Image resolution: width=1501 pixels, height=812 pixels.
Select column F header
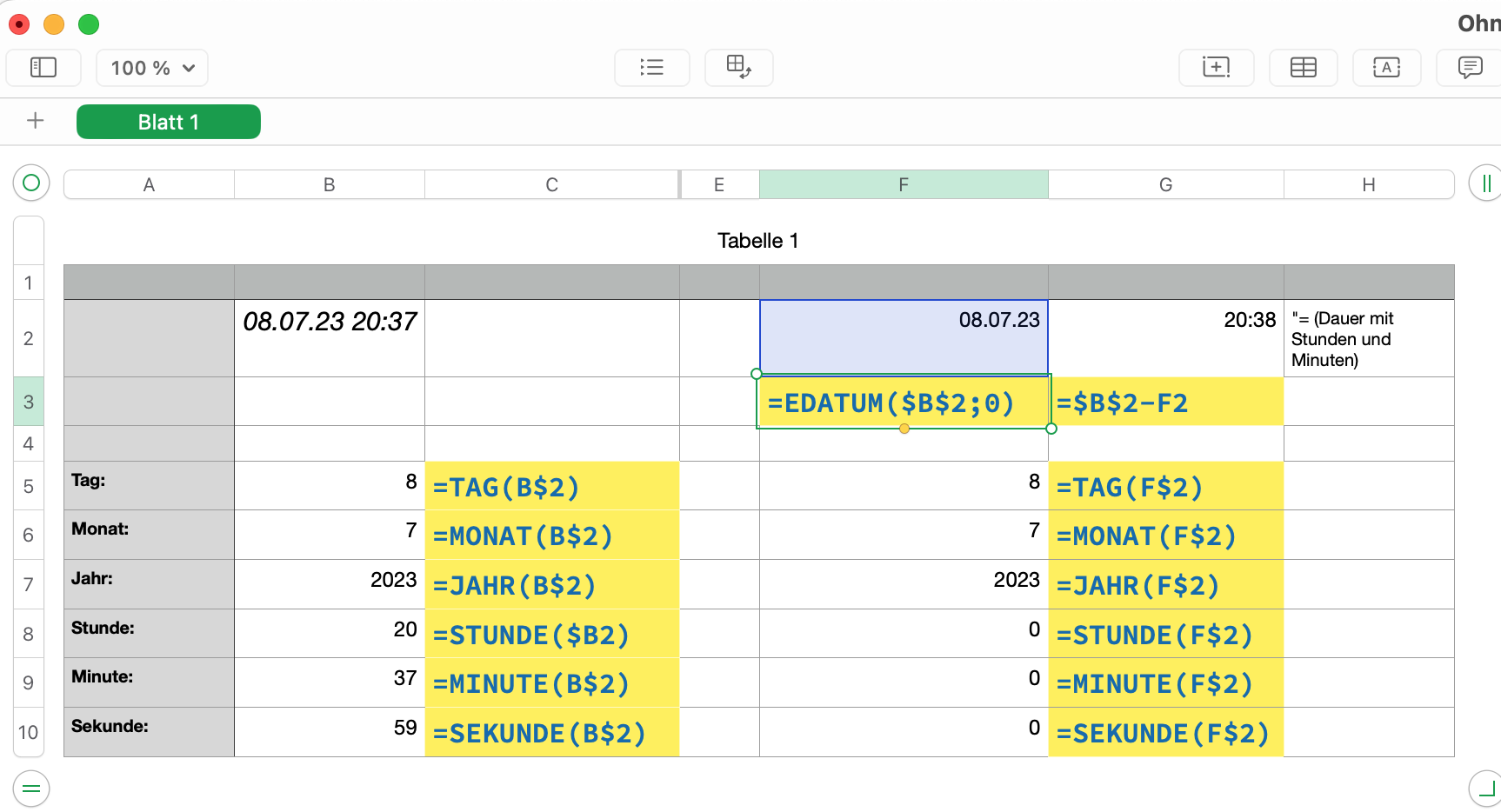pos(904,184)
